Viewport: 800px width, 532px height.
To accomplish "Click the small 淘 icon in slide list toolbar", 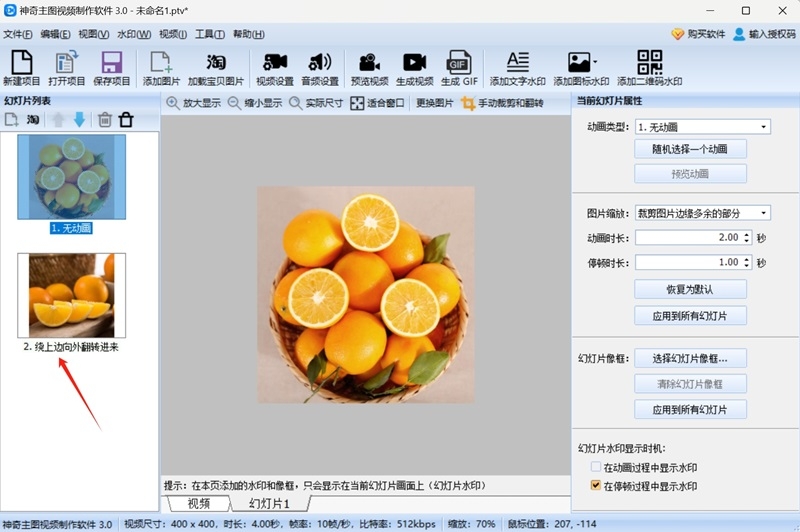I will [x=33, y=120].
